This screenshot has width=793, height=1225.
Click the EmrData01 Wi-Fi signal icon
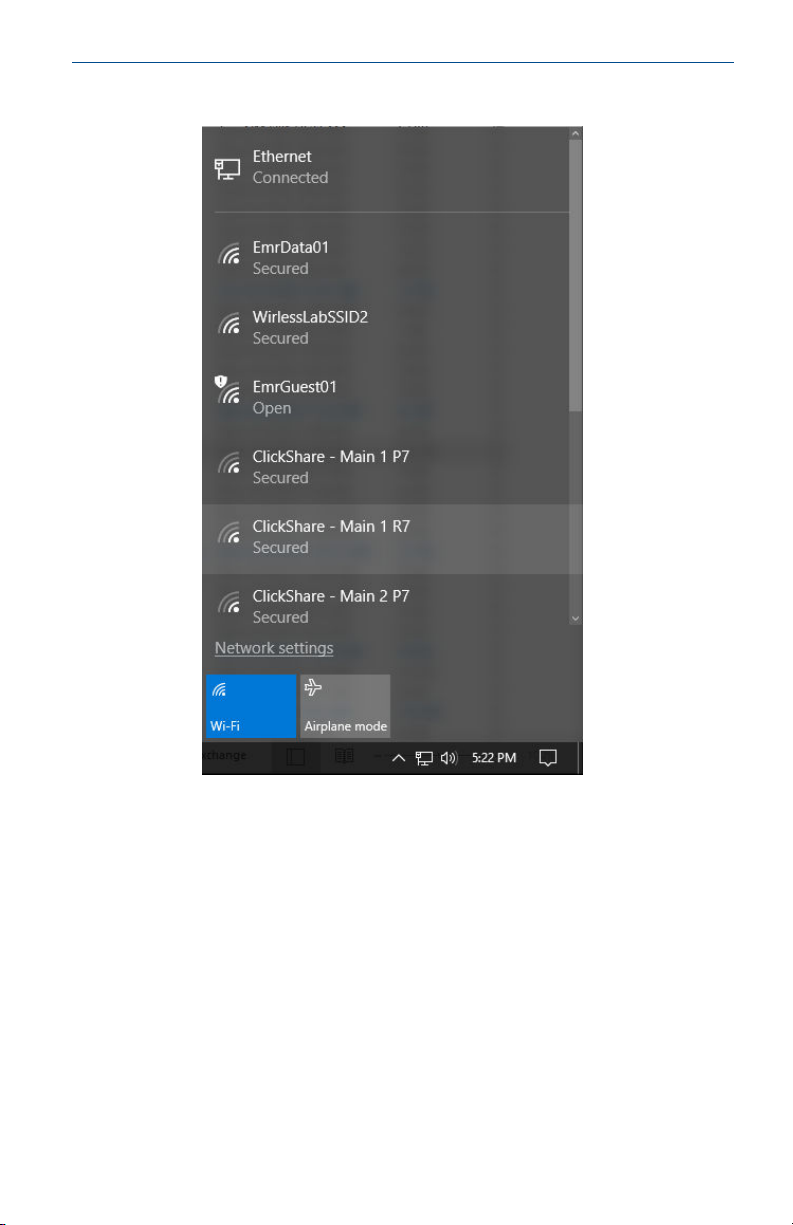click(229, 258)
